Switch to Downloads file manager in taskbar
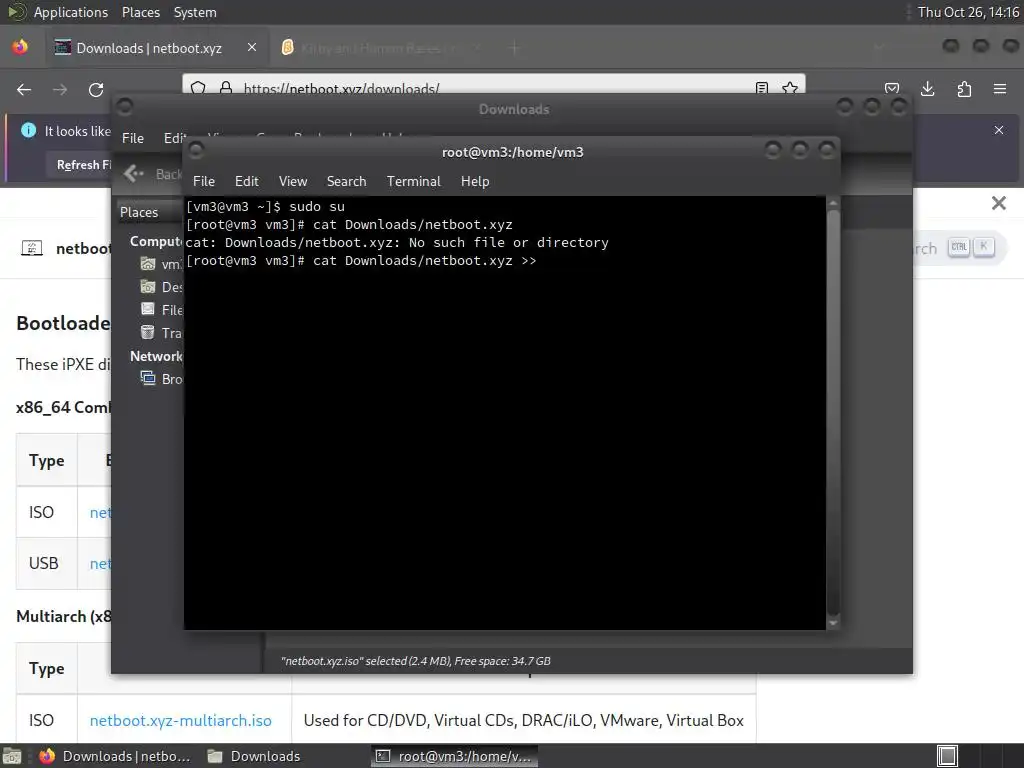Screen dimensions: 1024x768 (x=254, y=756)
